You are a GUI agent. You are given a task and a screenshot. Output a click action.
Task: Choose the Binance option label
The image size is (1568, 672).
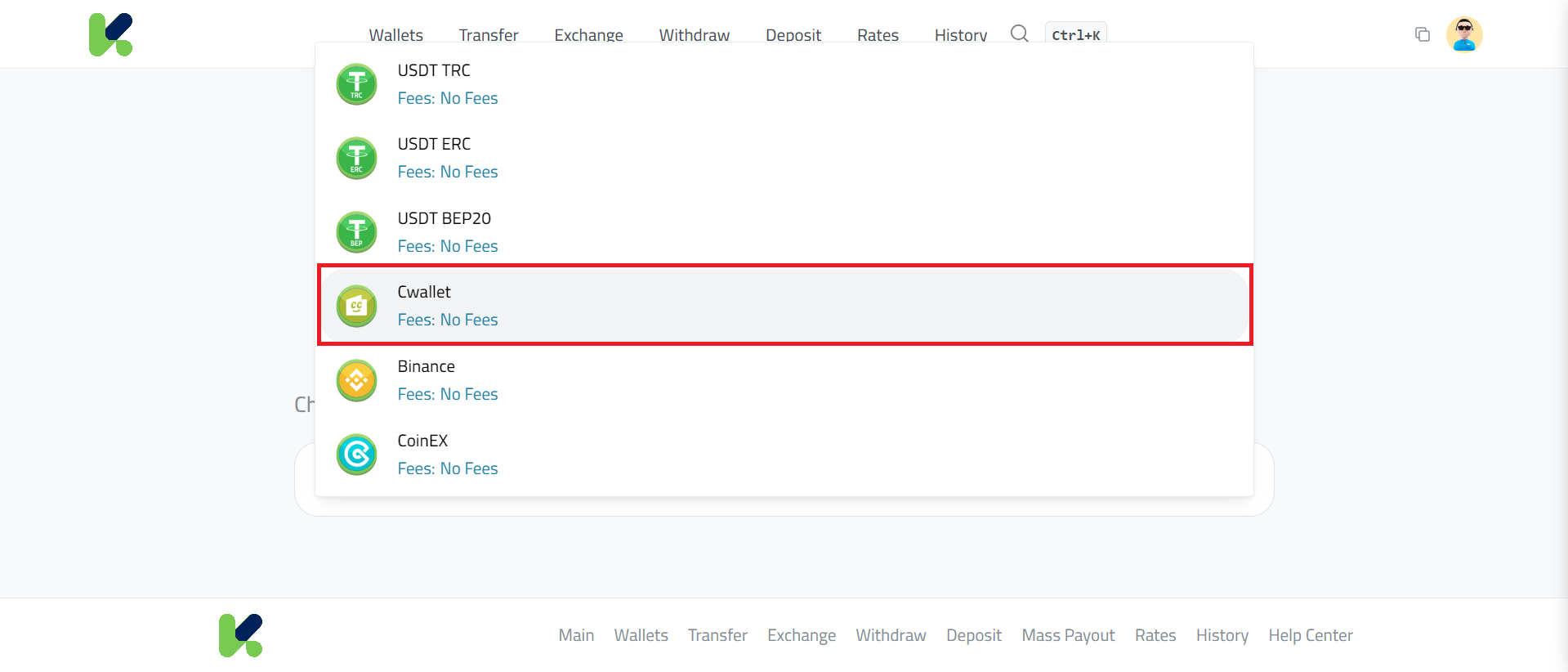(x=427, y=366)
